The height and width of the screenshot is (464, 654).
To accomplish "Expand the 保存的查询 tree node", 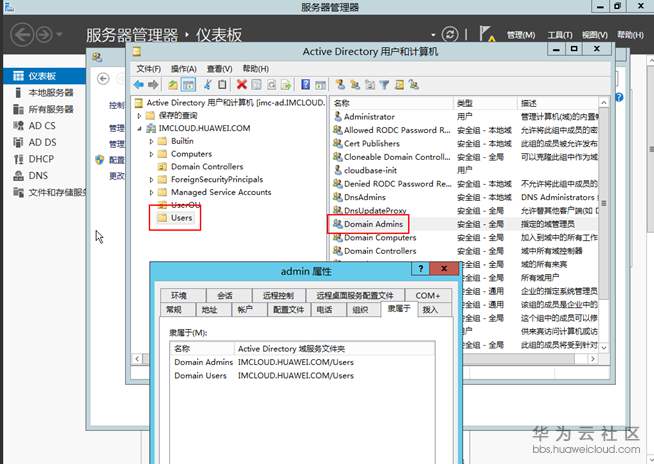I will (140, 116).
